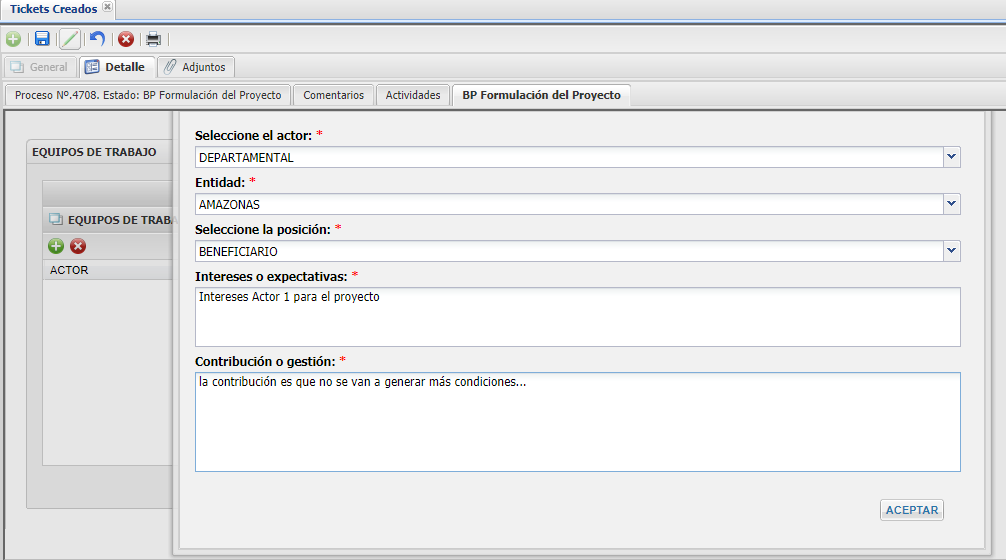The width and height of the screenshot is (1006, 560).
Task: Click the red delete icon in toolbar
Action: coord(126,39)
